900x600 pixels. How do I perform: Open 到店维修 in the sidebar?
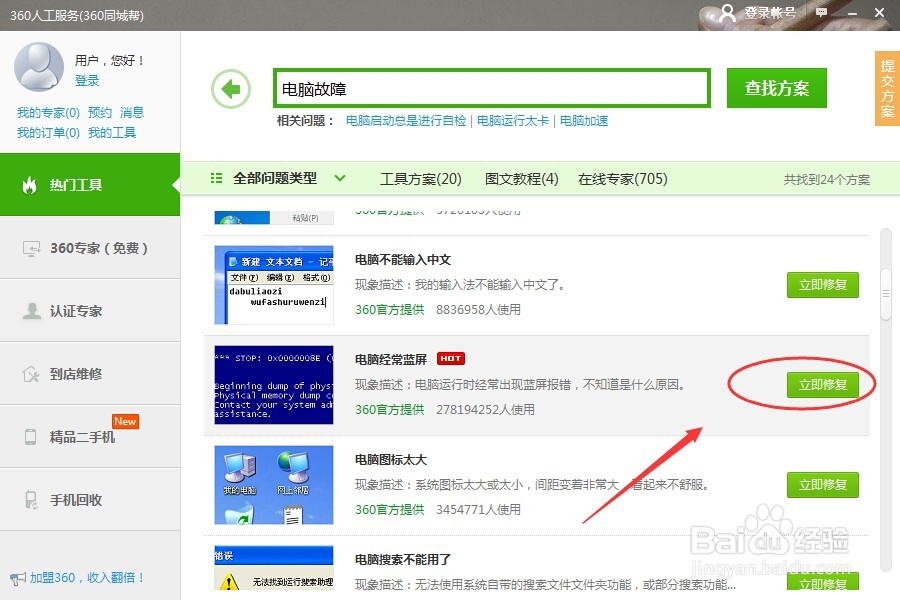(x=90, y=374)
